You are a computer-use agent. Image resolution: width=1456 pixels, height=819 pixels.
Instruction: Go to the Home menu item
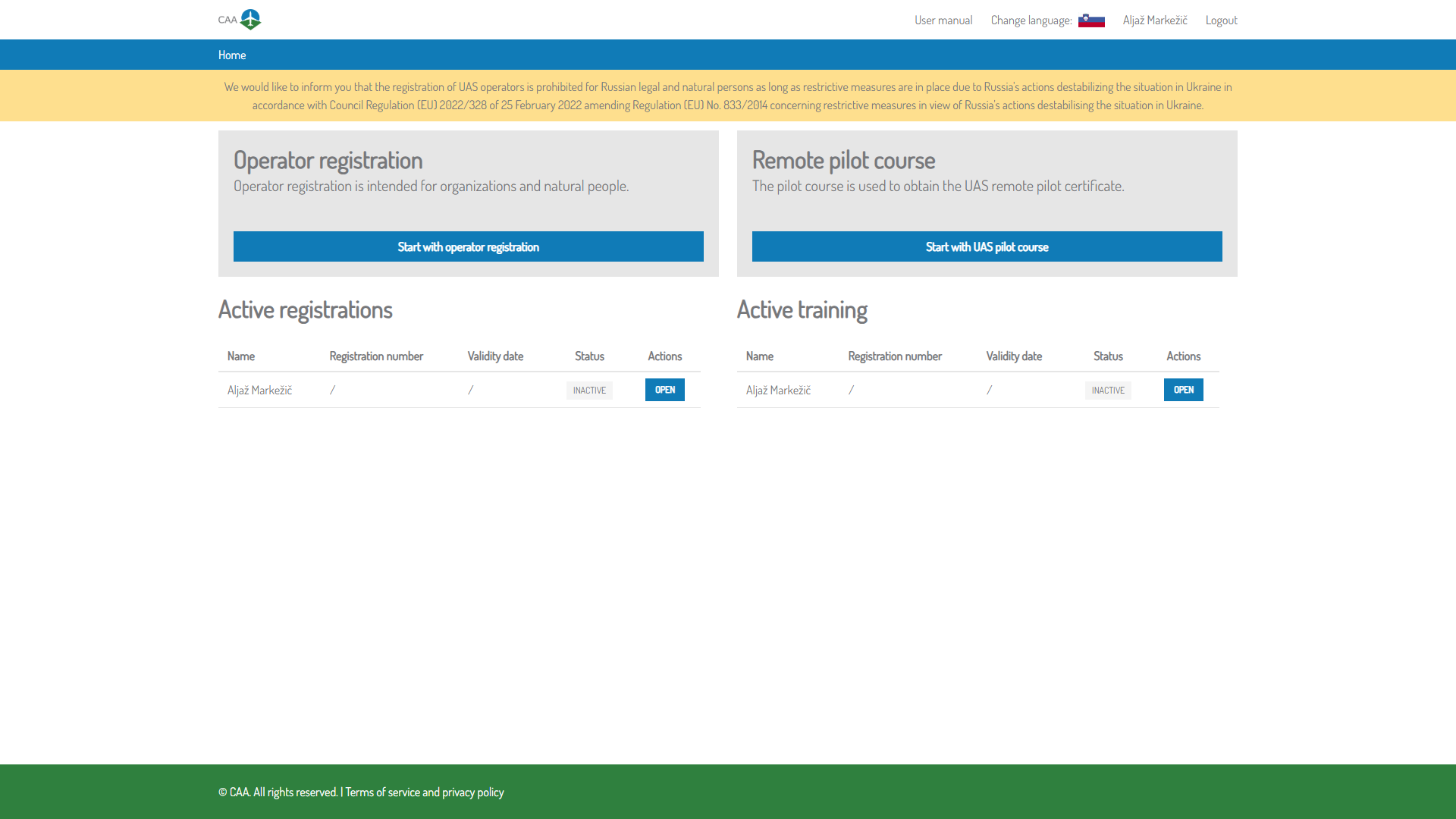(232, 55)
